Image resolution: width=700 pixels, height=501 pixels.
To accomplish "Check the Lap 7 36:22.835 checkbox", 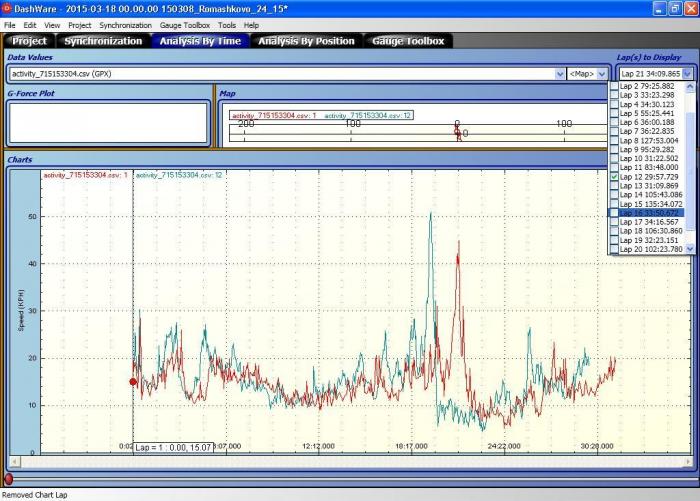I will (614, 131).
